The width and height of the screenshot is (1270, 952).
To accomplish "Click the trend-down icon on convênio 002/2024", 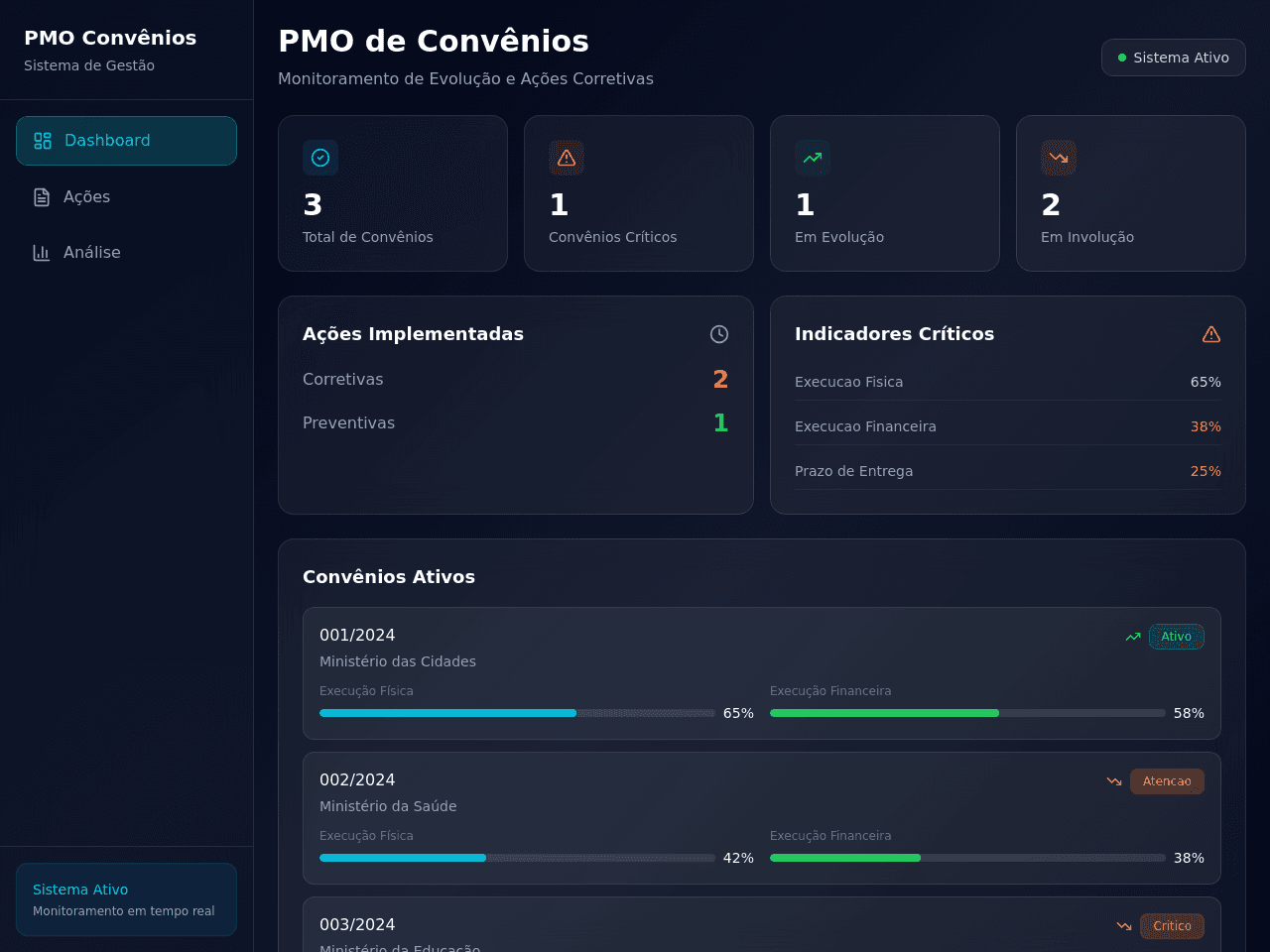I will point(1114,781).
